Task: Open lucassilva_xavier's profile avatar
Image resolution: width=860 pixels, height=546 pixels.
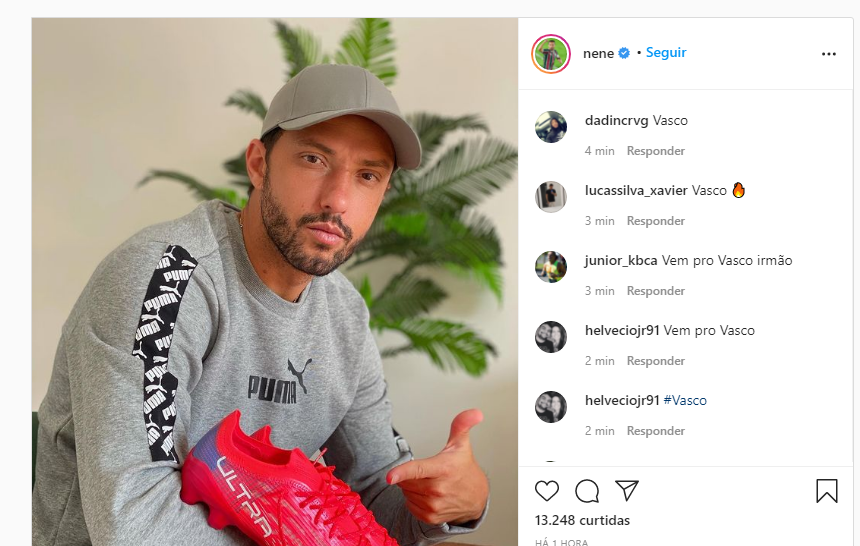Action: pyautogui.click(x=551, y=196)
